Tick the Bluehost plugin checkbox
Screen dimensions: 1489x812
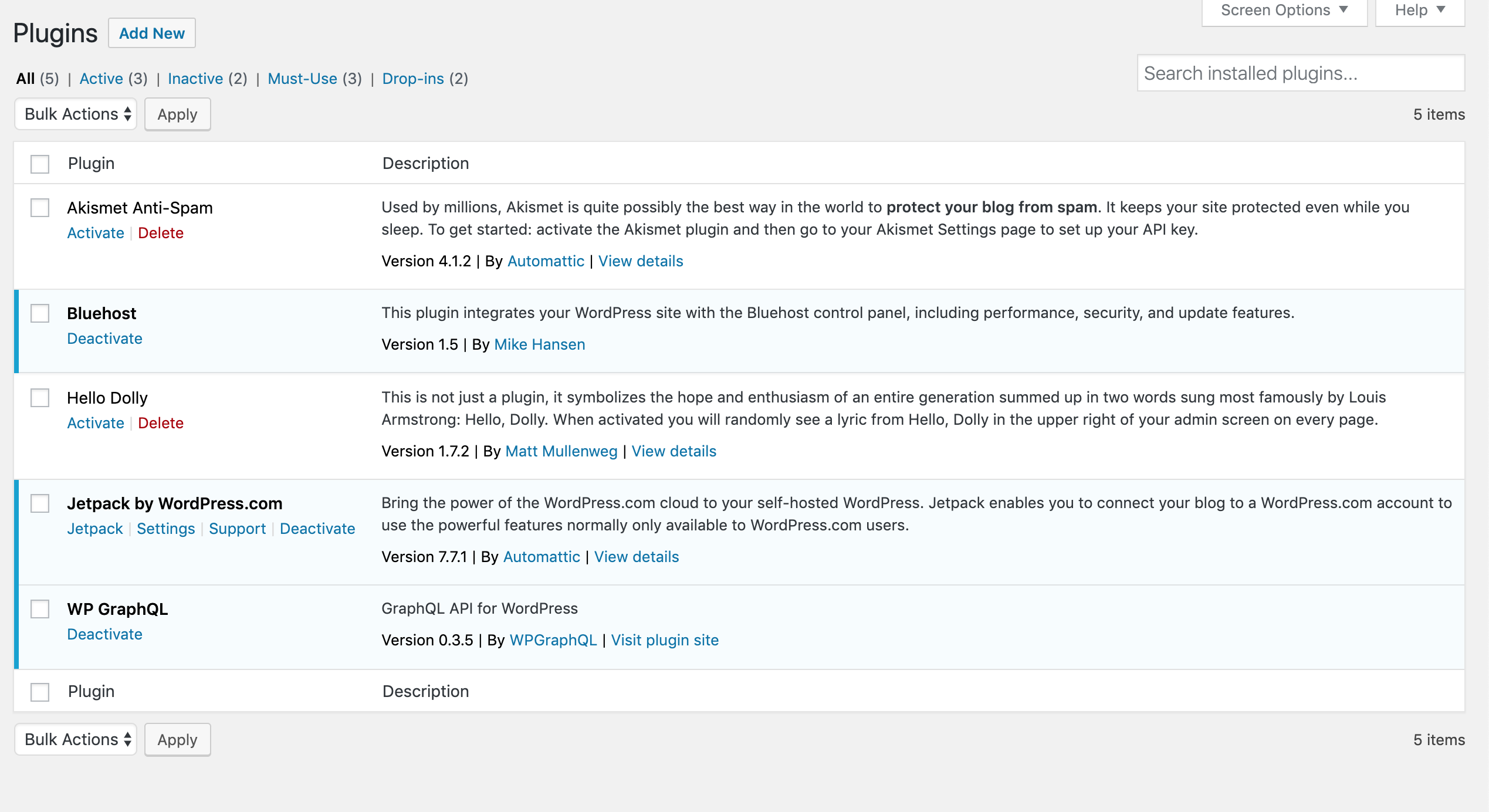tap(40, 313)
